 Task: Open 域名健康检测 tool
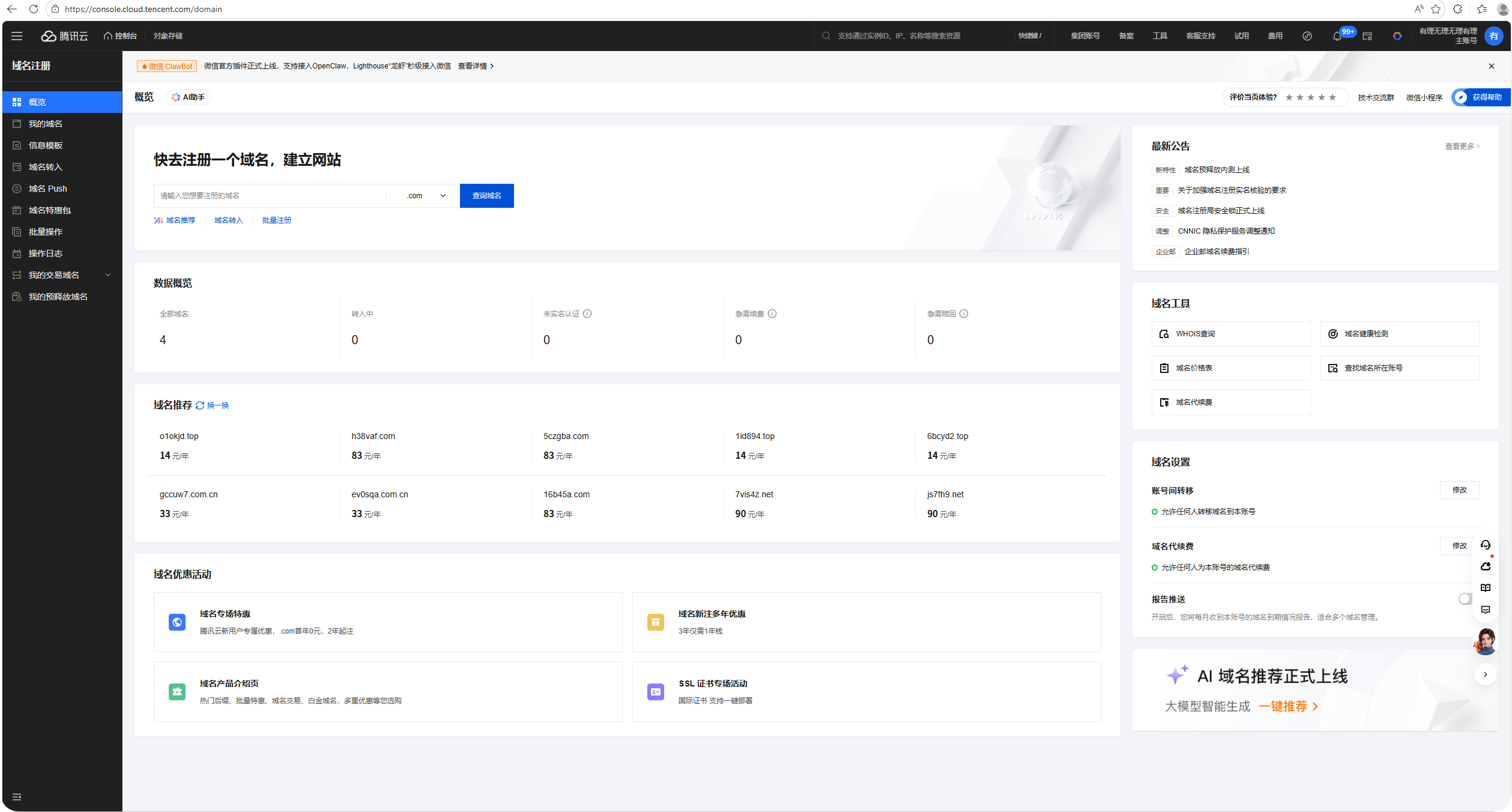1399,334
